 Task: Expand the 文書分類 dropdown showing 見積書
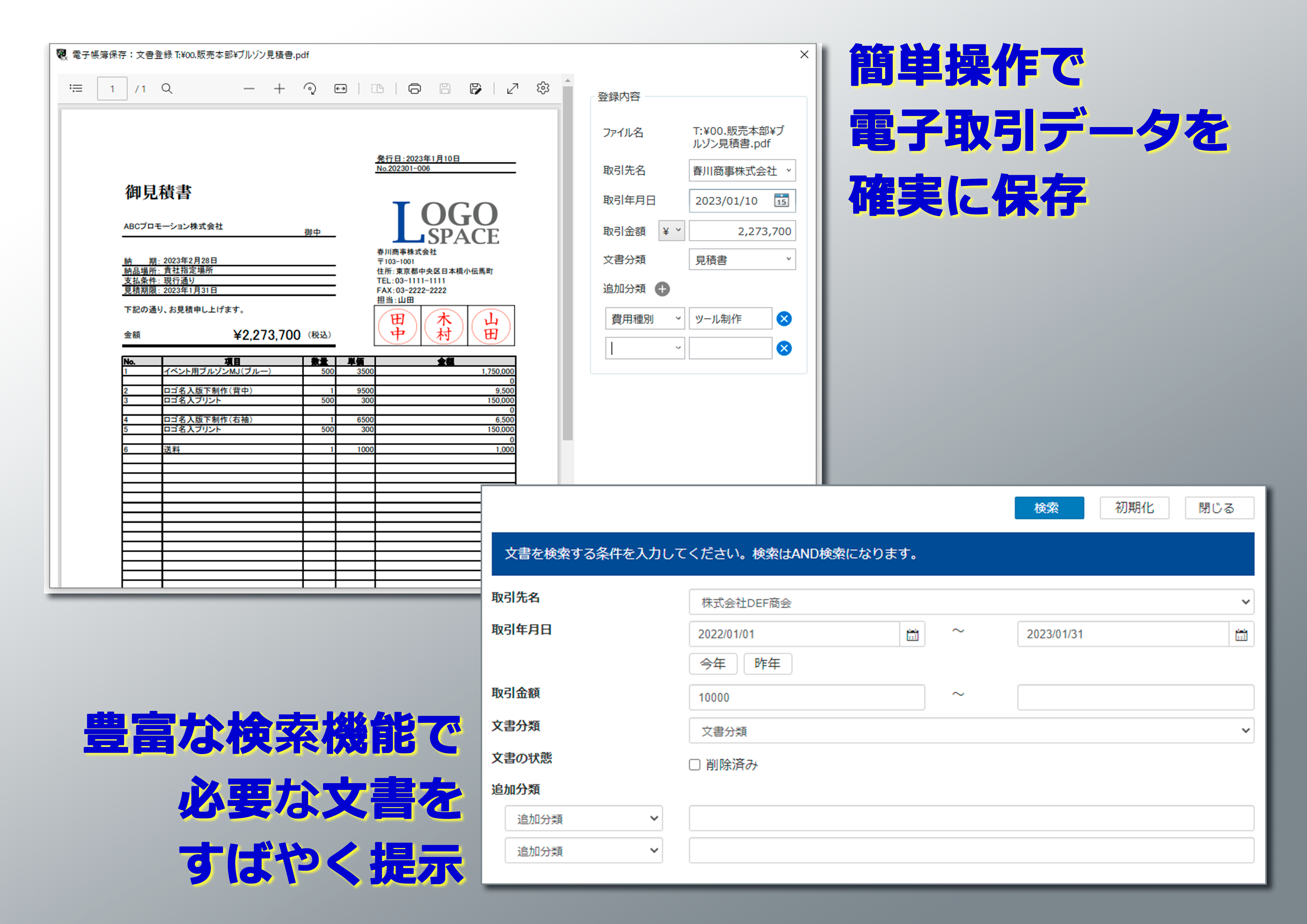click(x=789, y=259)
